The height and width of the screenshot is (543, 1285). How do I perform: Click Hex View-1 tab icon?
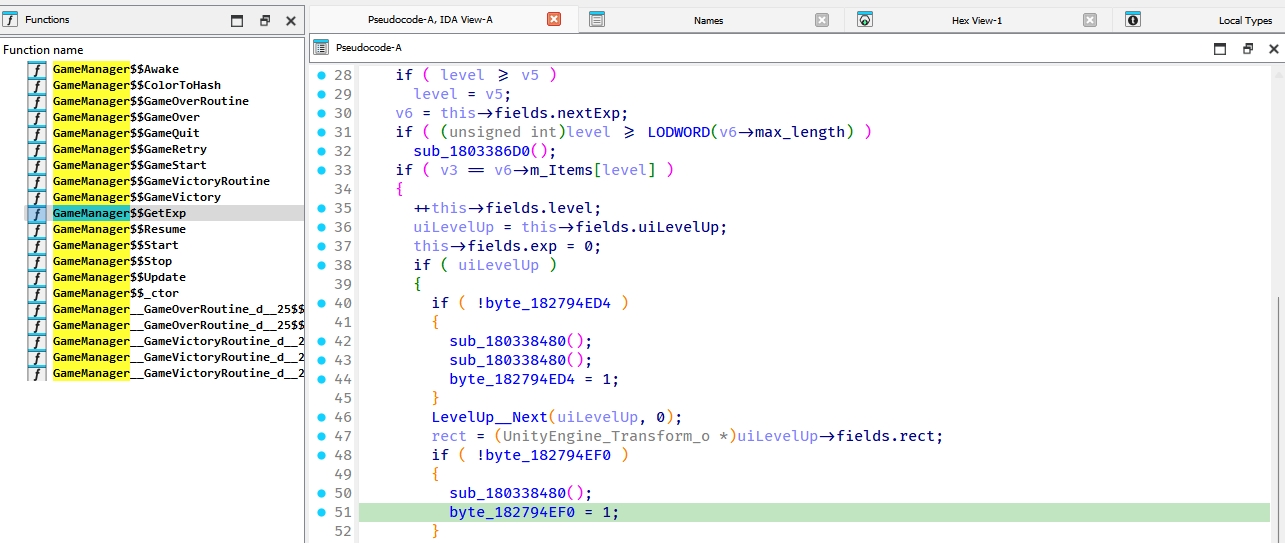pyautogui.click(x=865, y=19)
